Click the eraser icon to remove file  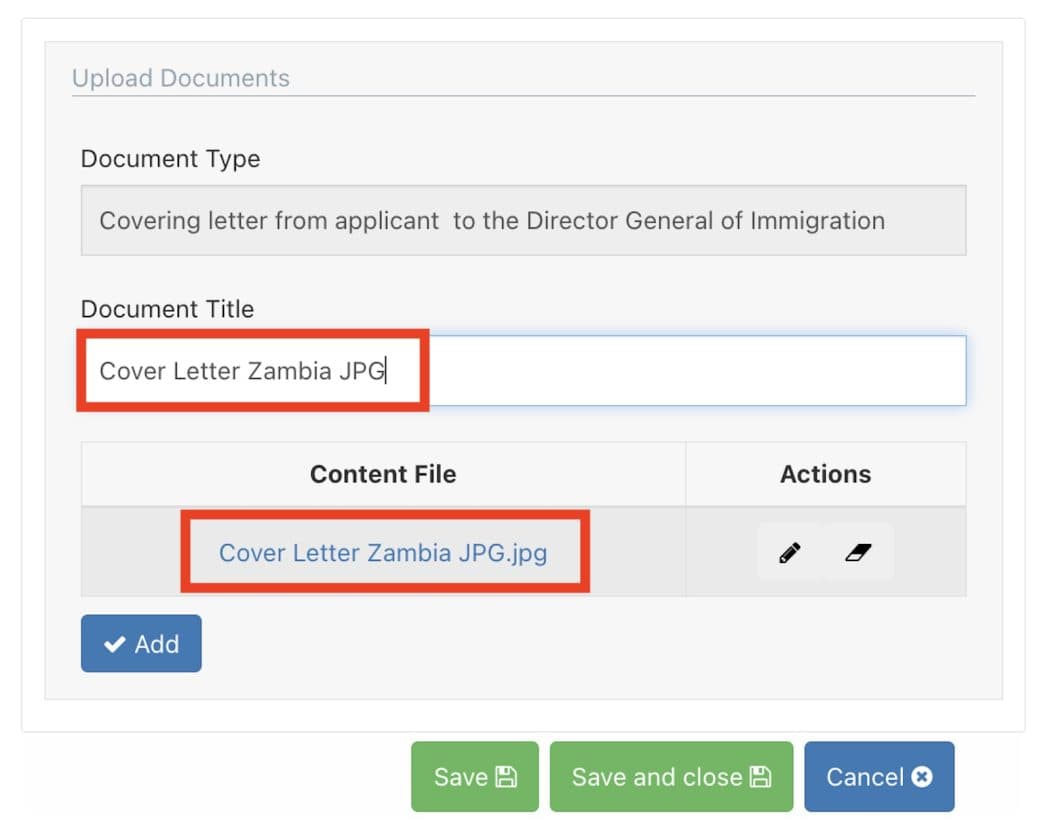pyautogui.click(x=857, y=552)
